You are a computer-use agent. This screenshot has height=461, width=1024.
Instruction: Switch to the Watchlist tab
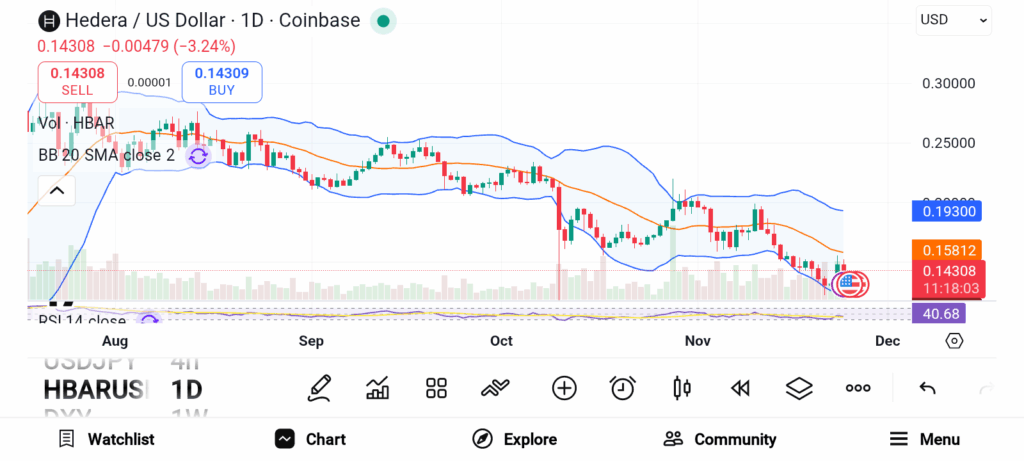pyautogui.click(x=106, y=439)
